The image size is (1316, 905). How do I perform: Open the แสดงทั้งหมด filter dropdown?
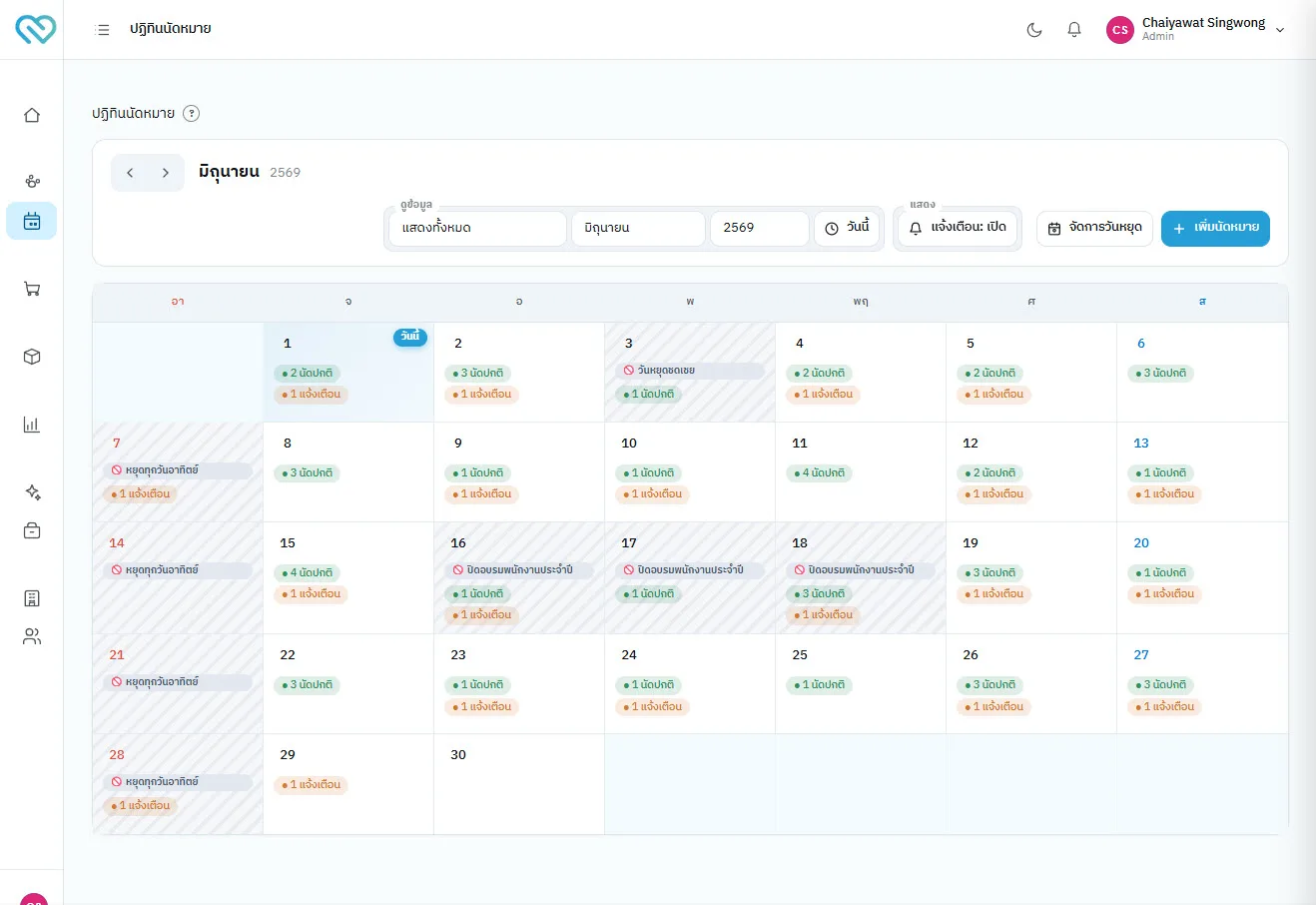pyautogui.click(x=477, y=228)
